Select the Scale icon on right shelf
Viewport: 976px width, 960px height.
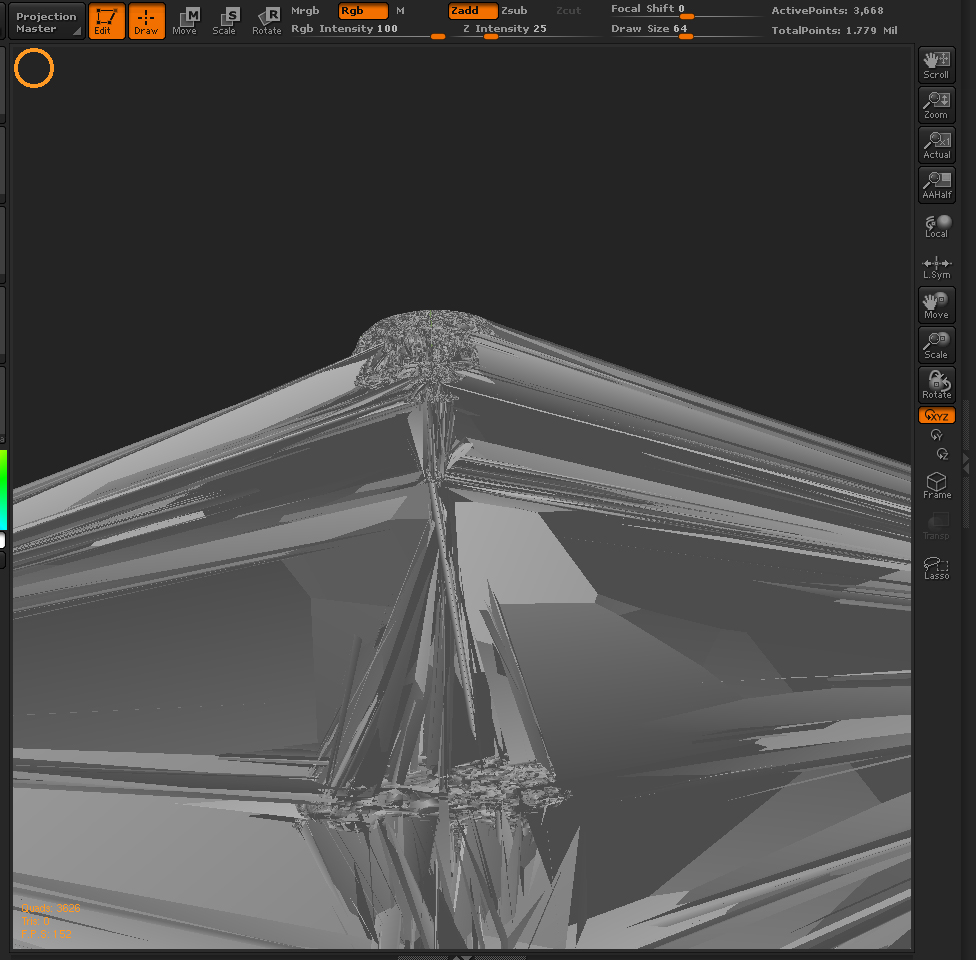(x=936, y=344)
